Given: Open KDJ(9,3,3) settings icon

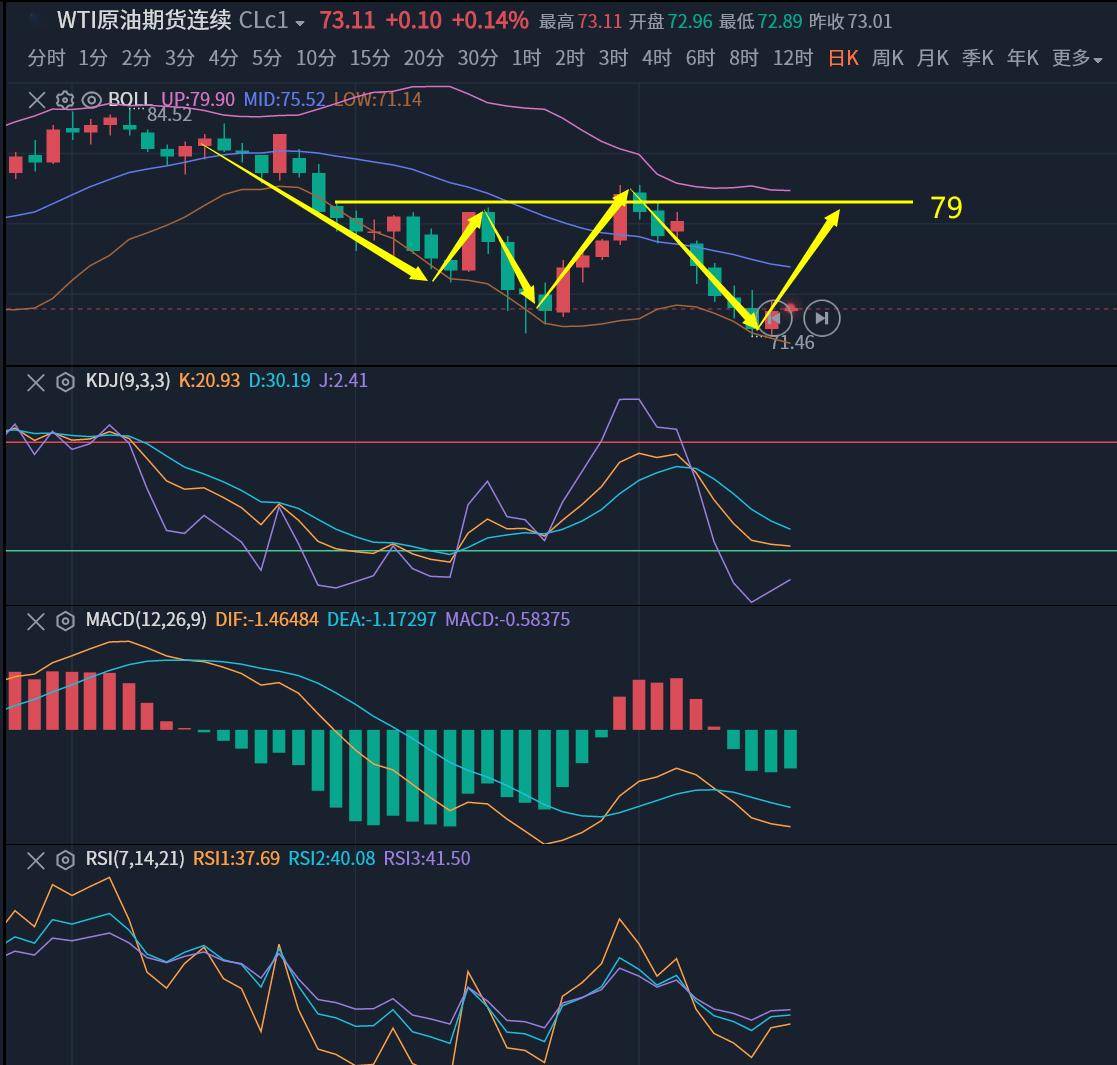Looking at the screenshot, I should [65, 383].
